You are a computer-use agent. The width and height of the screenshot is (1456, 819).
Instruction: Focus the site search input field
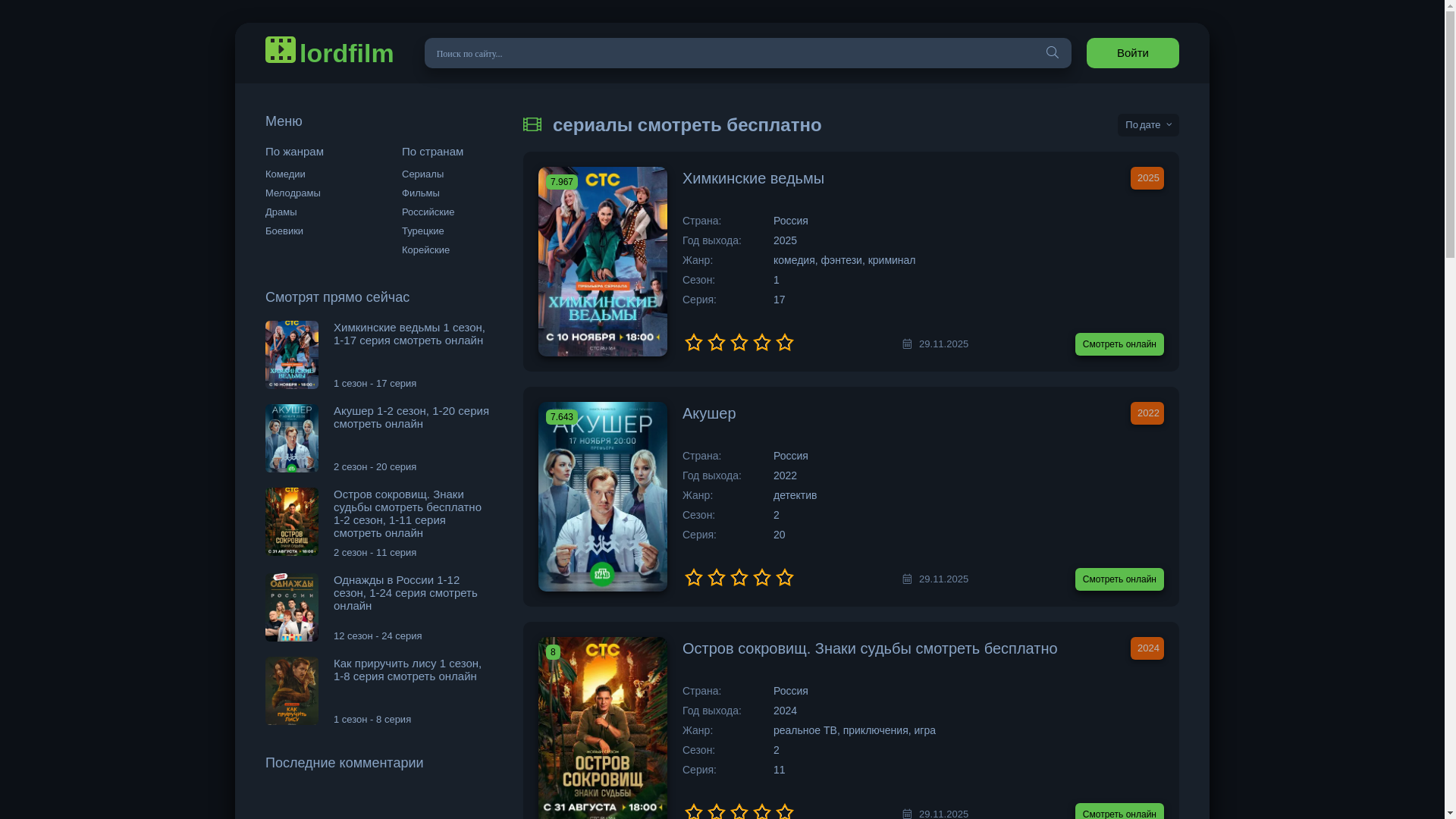728,53
